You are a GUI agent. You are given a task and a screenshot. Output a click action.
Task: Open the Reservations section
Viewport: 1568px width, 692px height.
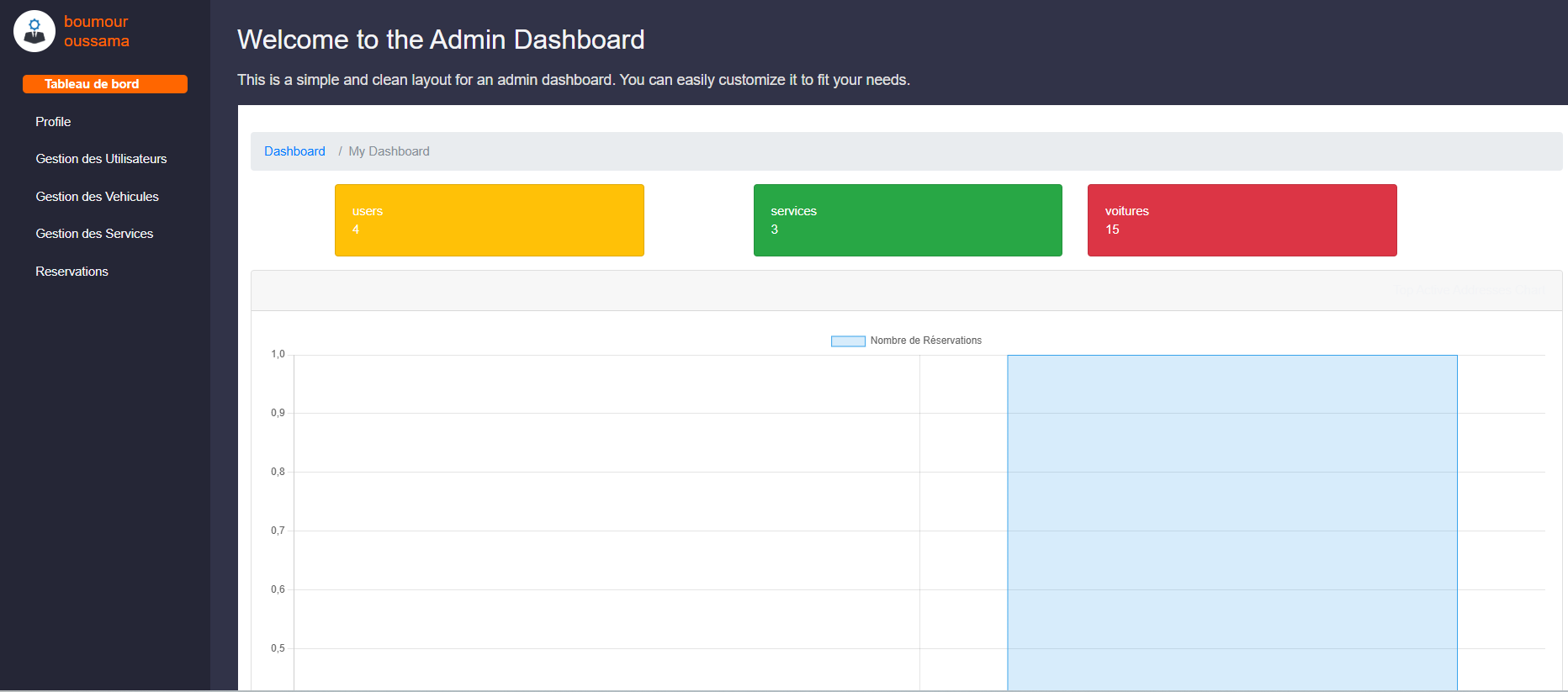tap(72, 272)
